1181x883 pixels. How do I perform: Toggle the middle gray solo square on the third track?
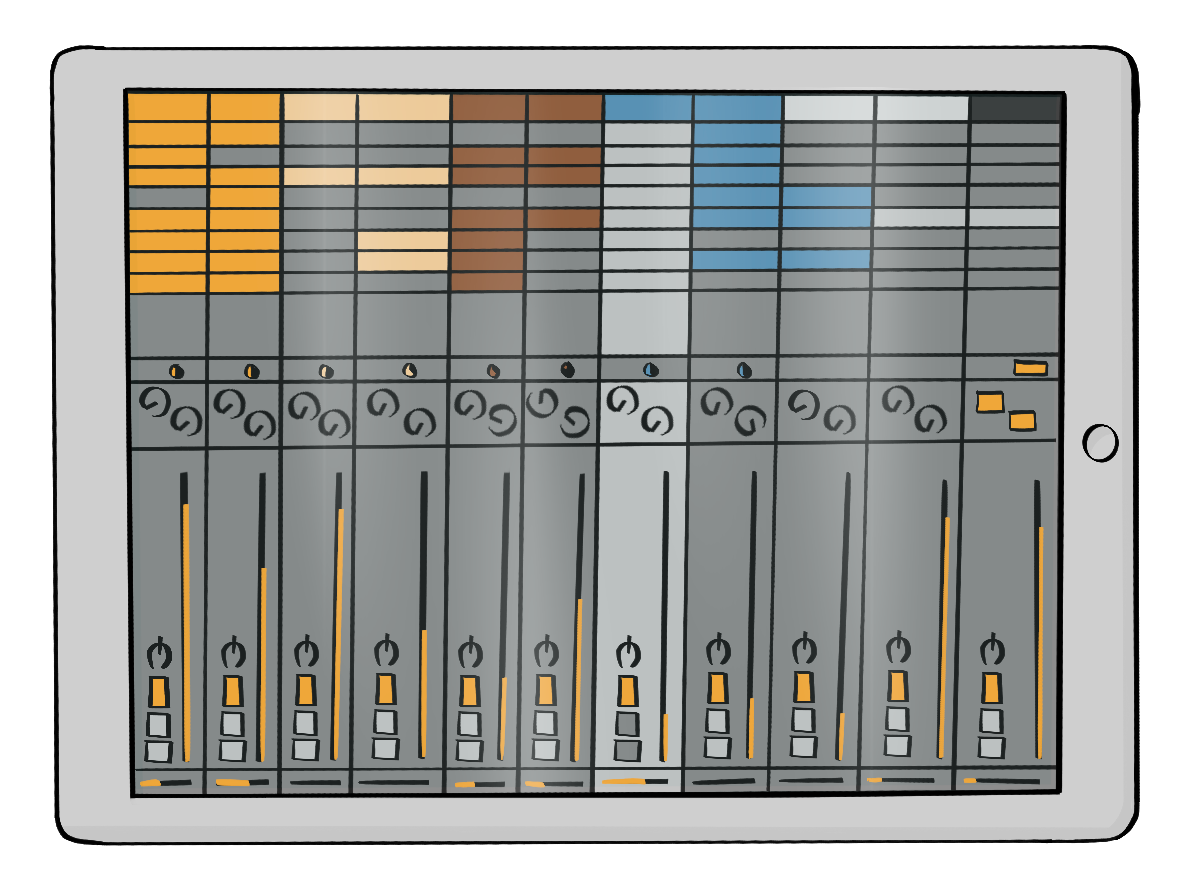point(305,723)
